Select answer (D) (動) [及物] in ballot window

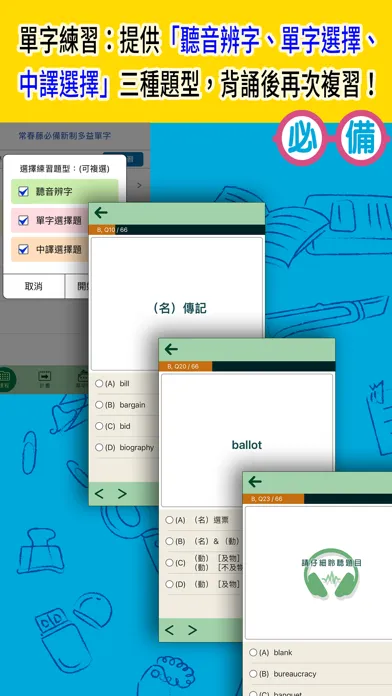tap(169, 584)
